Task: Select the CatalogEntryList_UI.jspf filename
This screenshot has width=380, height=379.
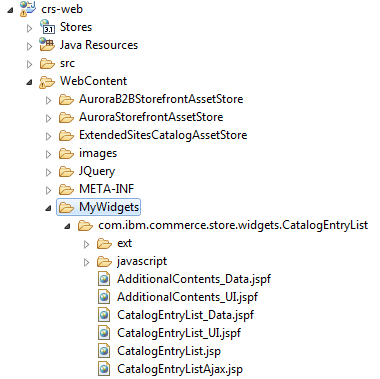Action: (179, 333)
